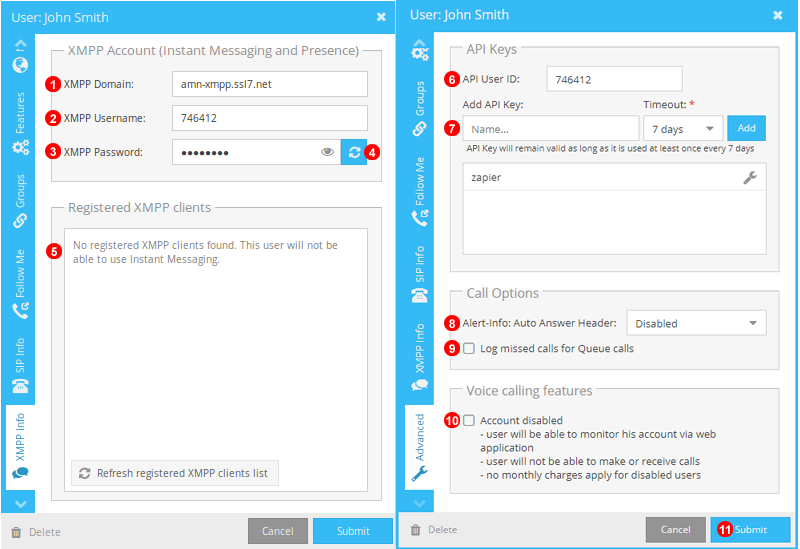Viewport: 800px width, 549px height.
Task: Open Features gears tab in right dialog sidebar
Action: point(420,53)
